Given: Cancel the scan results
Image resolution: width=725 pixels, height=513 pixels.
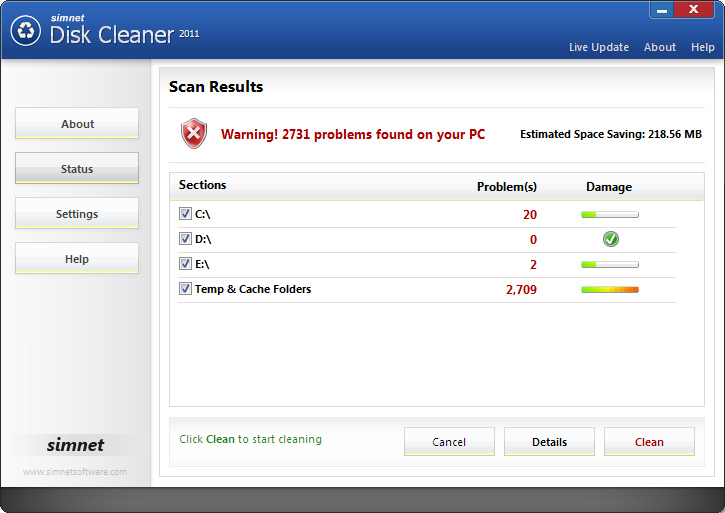Looking at the screenshot, I should [x=449, y=442].
